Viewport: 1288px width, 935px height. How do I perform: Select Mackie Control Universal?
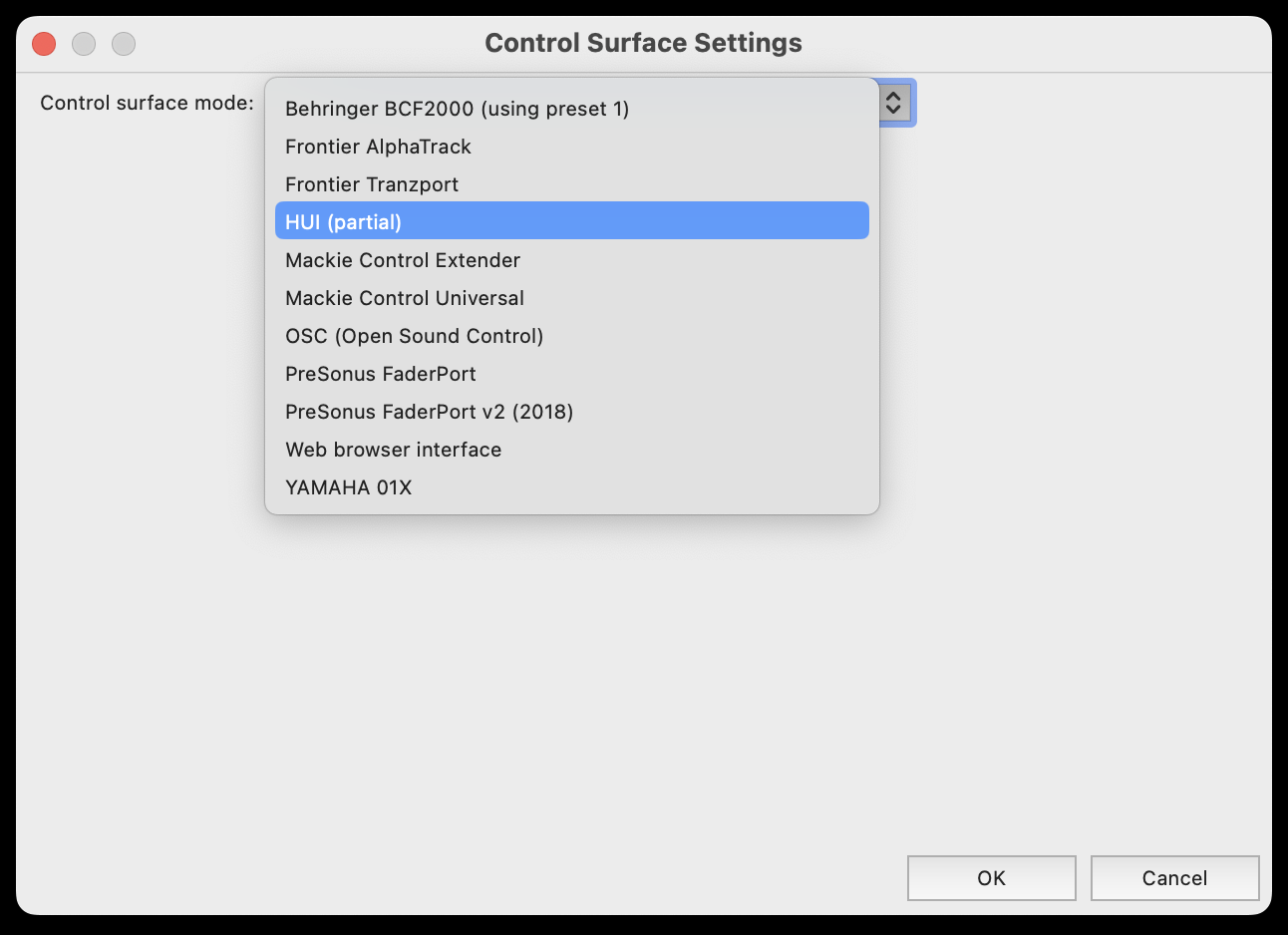pyautogui.click(x=571, y=298)
